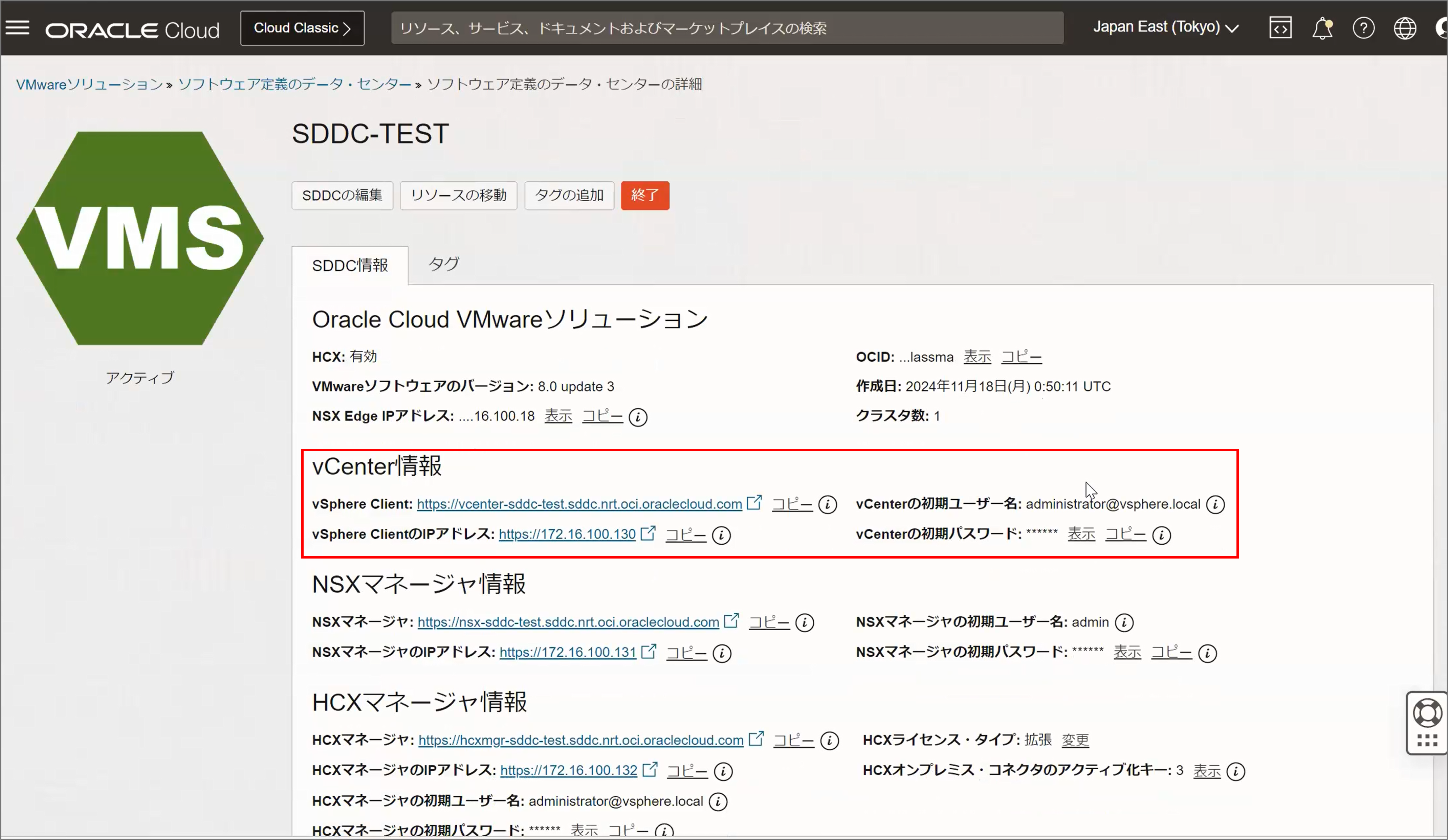The image size is (1448, 840).
Task: Open the language globe menu
Action: coord(1405,27)
